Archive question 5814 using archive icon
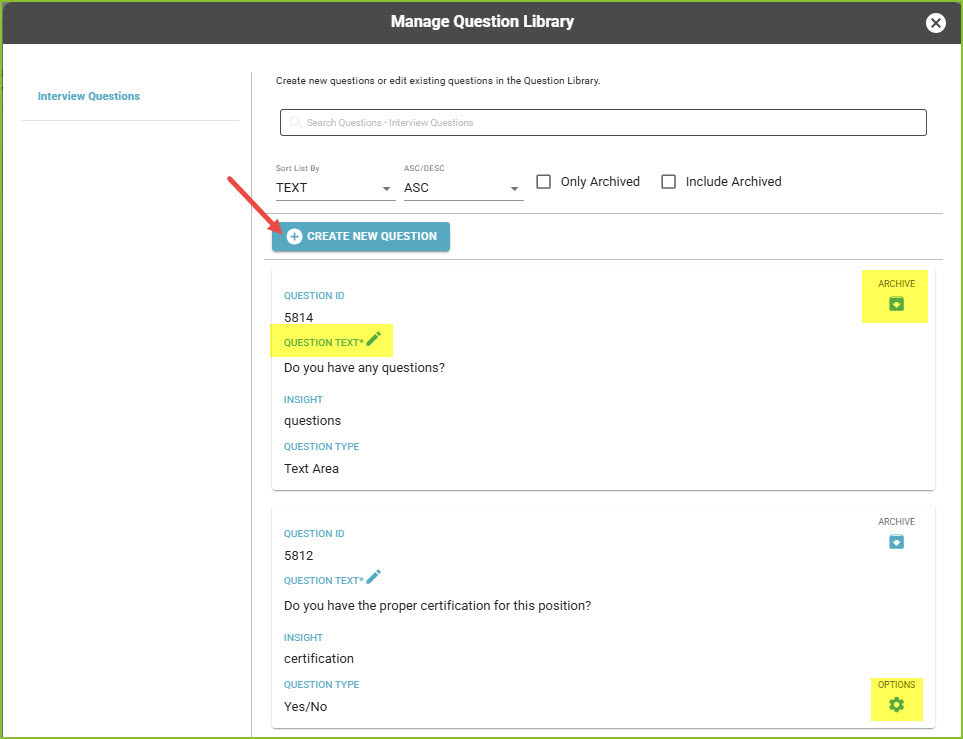 tap(896, 303)
